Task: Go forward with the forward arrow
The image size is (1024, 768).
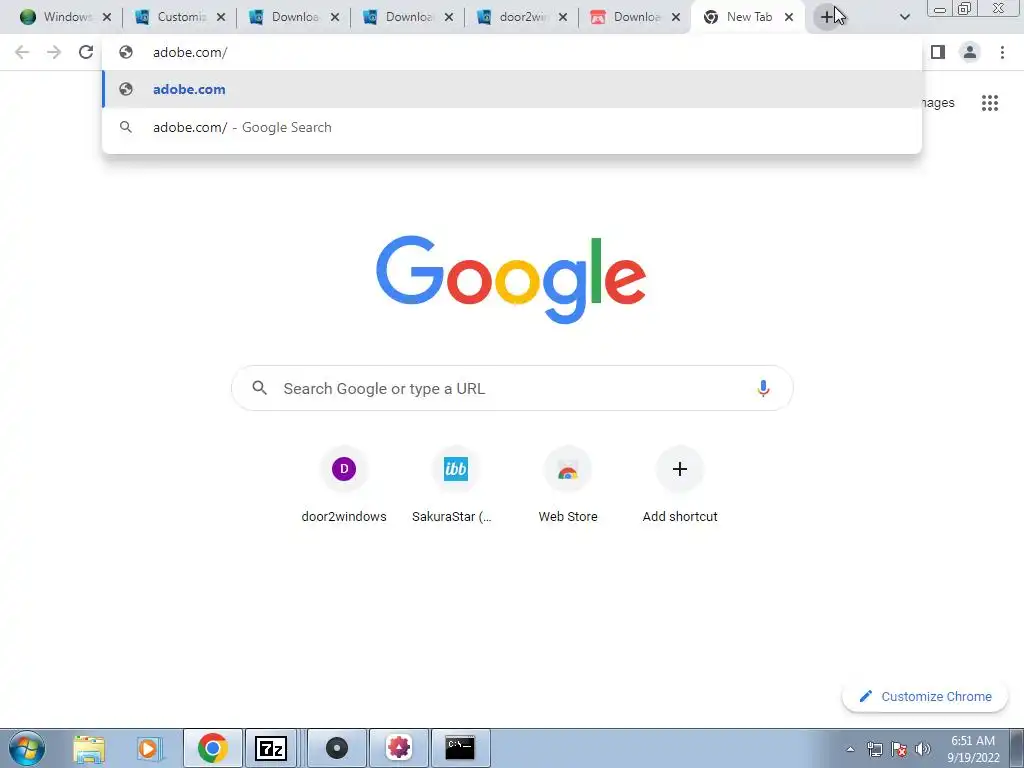Action: point(54,52)
